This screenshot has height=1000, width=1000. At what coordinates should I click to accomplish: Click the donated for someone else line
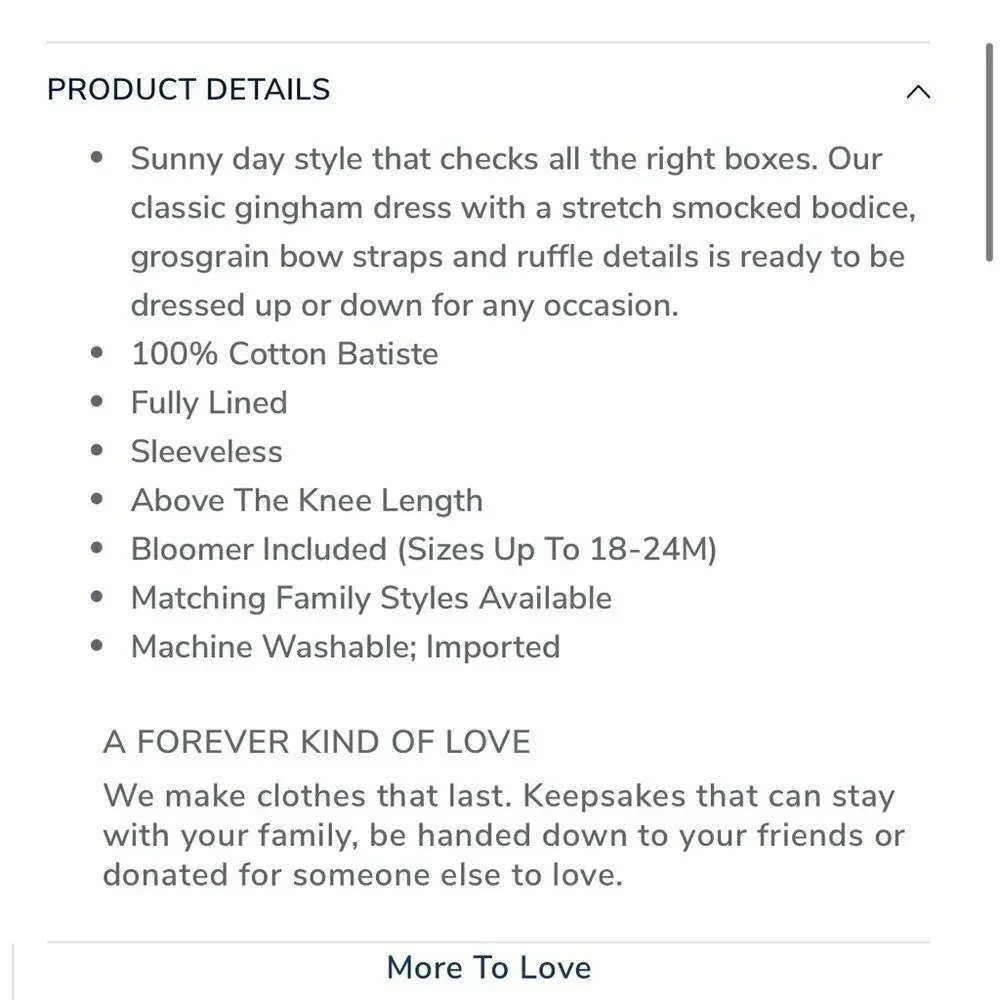tap(363, 874)
